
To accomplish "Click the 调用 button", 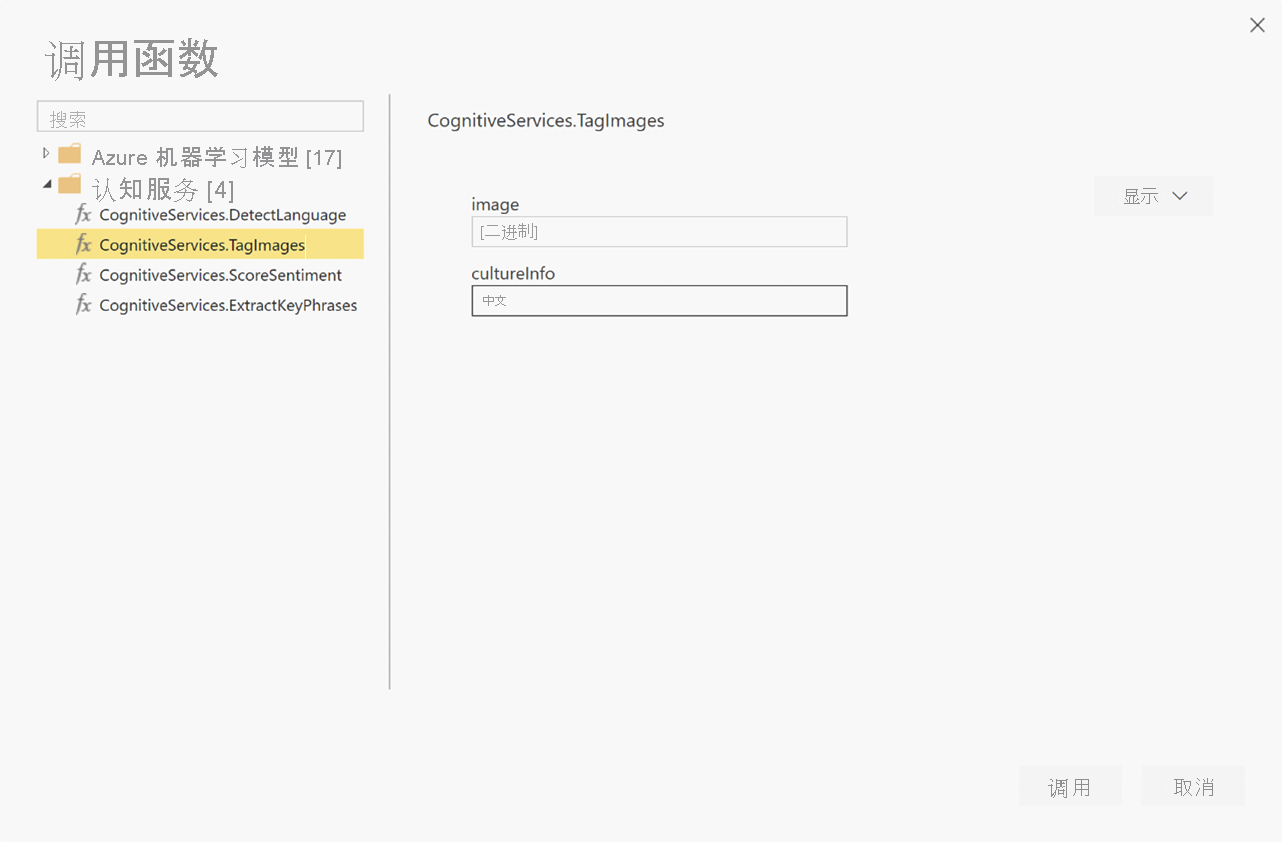I will [1070, 786].
